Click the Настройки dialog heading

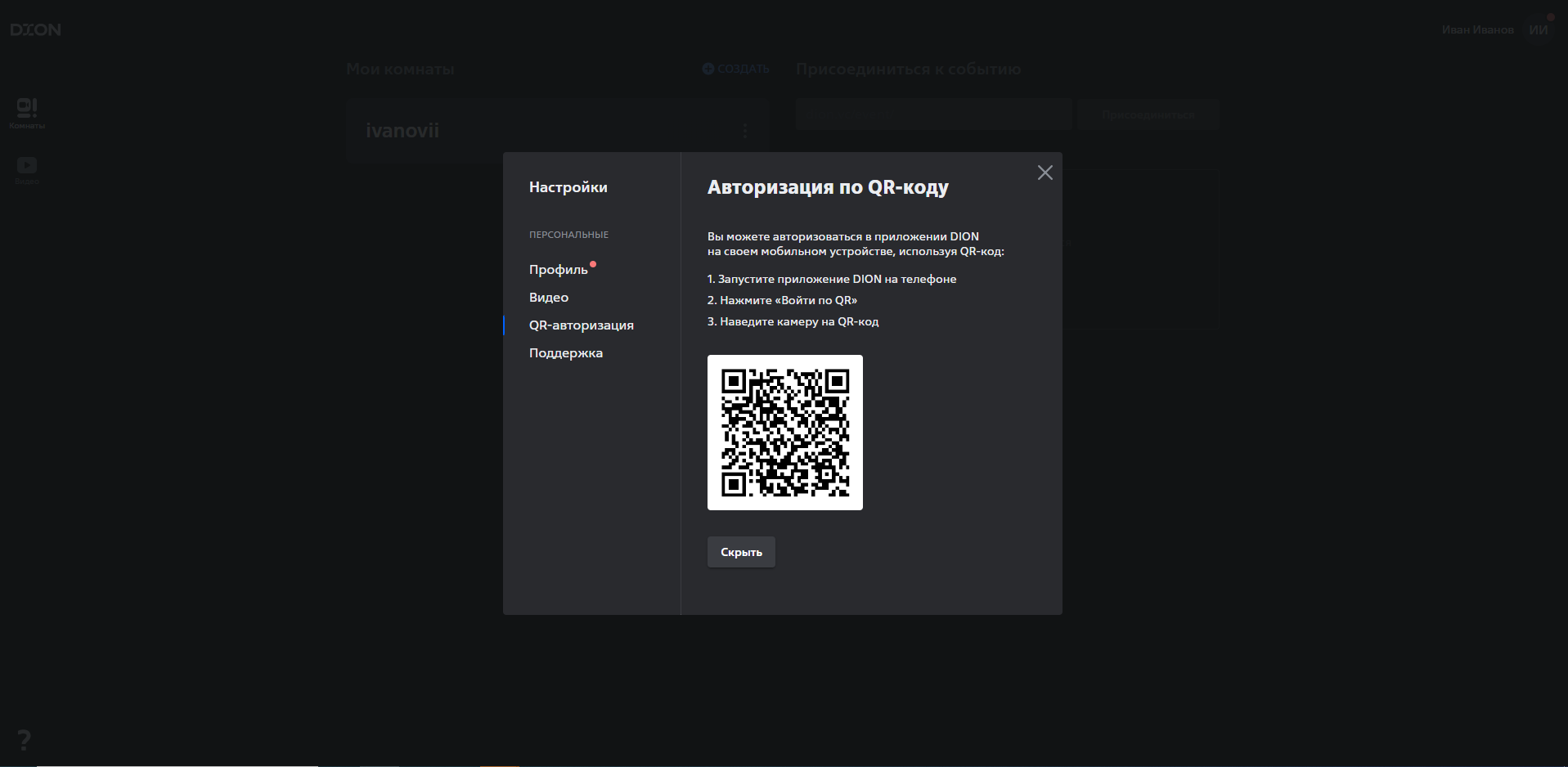(x=568, y=187)
